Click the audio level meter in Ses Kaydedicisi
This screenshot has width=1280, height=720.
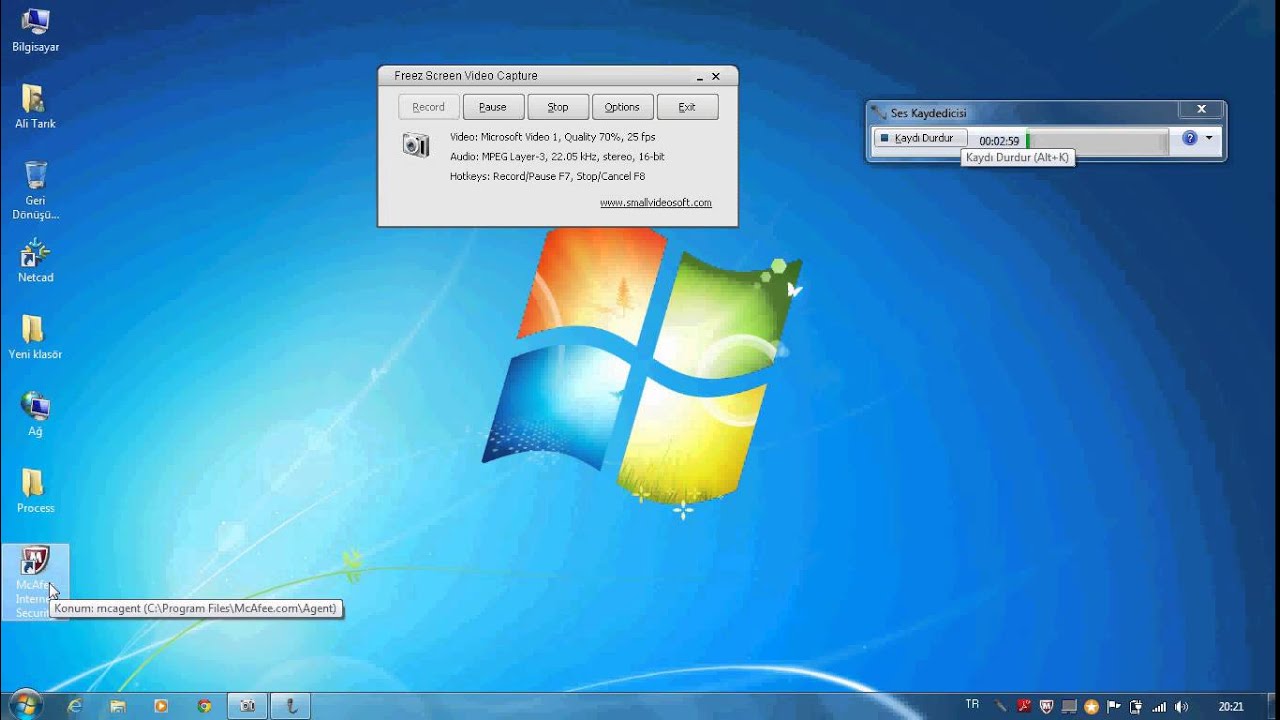coord(1097,141)
